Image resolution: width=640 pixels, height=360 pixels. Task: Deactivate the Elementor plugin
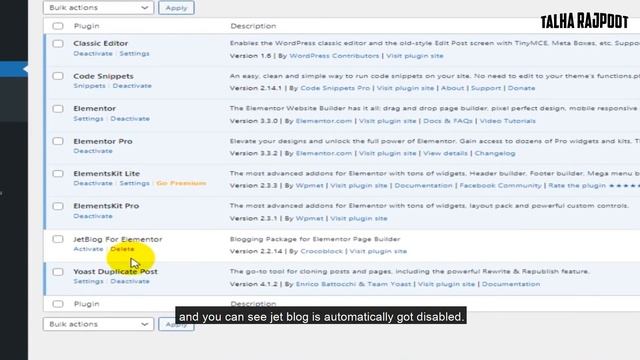pos(130,119)
